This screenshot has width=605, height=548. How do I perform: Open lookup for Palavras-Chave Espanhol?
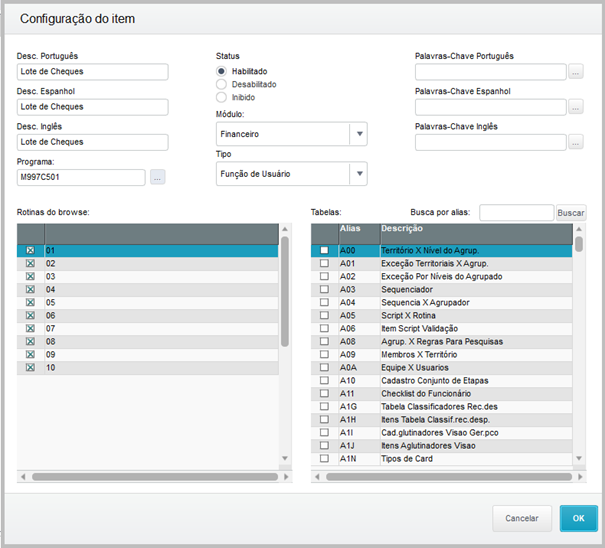point(575,107)
